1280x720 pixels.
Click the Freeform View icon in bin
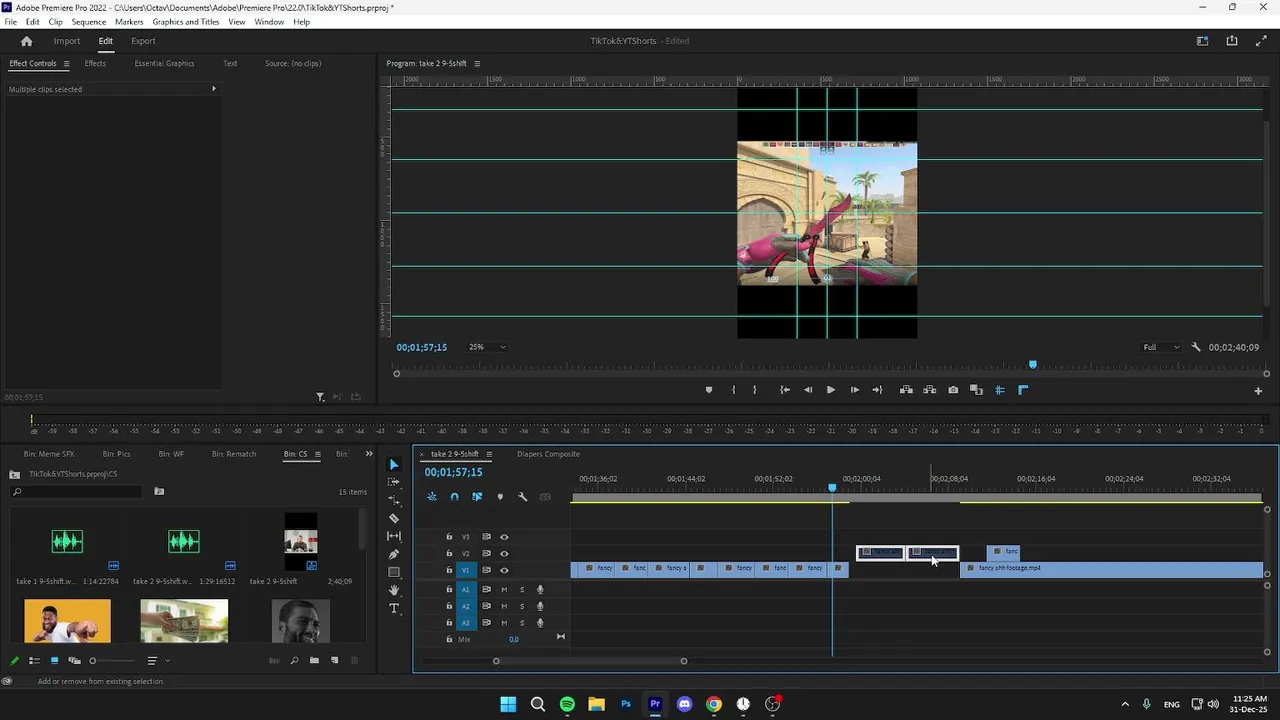tap(74, 661)
